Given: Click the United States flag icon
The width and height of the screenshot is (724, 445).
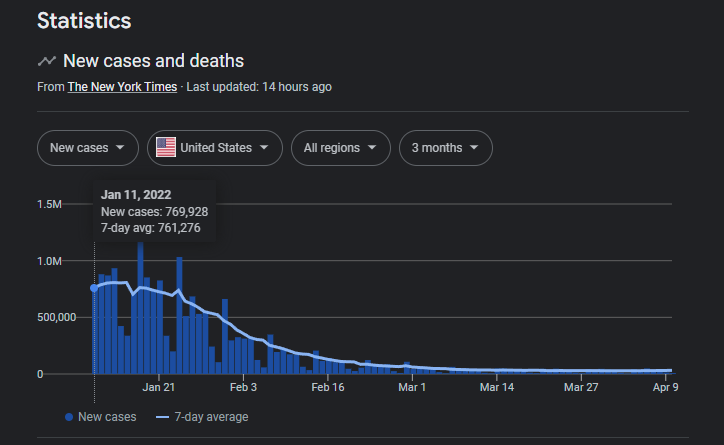Looking at the screenshot, I should click(x=165, y=148).
